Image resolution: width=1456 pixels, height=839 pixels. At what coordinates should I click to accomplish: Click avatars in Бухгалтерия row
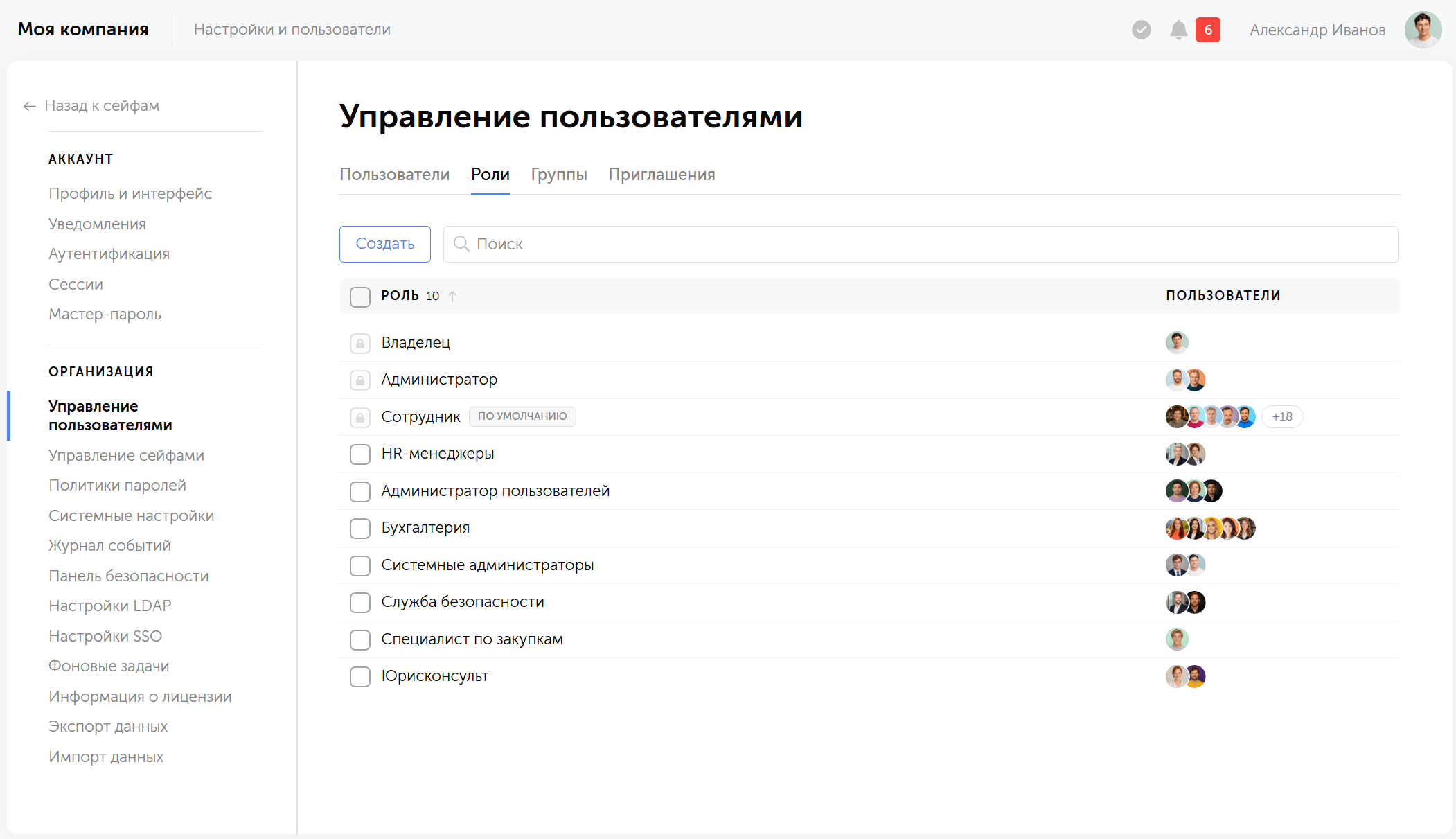[1211, 528]
